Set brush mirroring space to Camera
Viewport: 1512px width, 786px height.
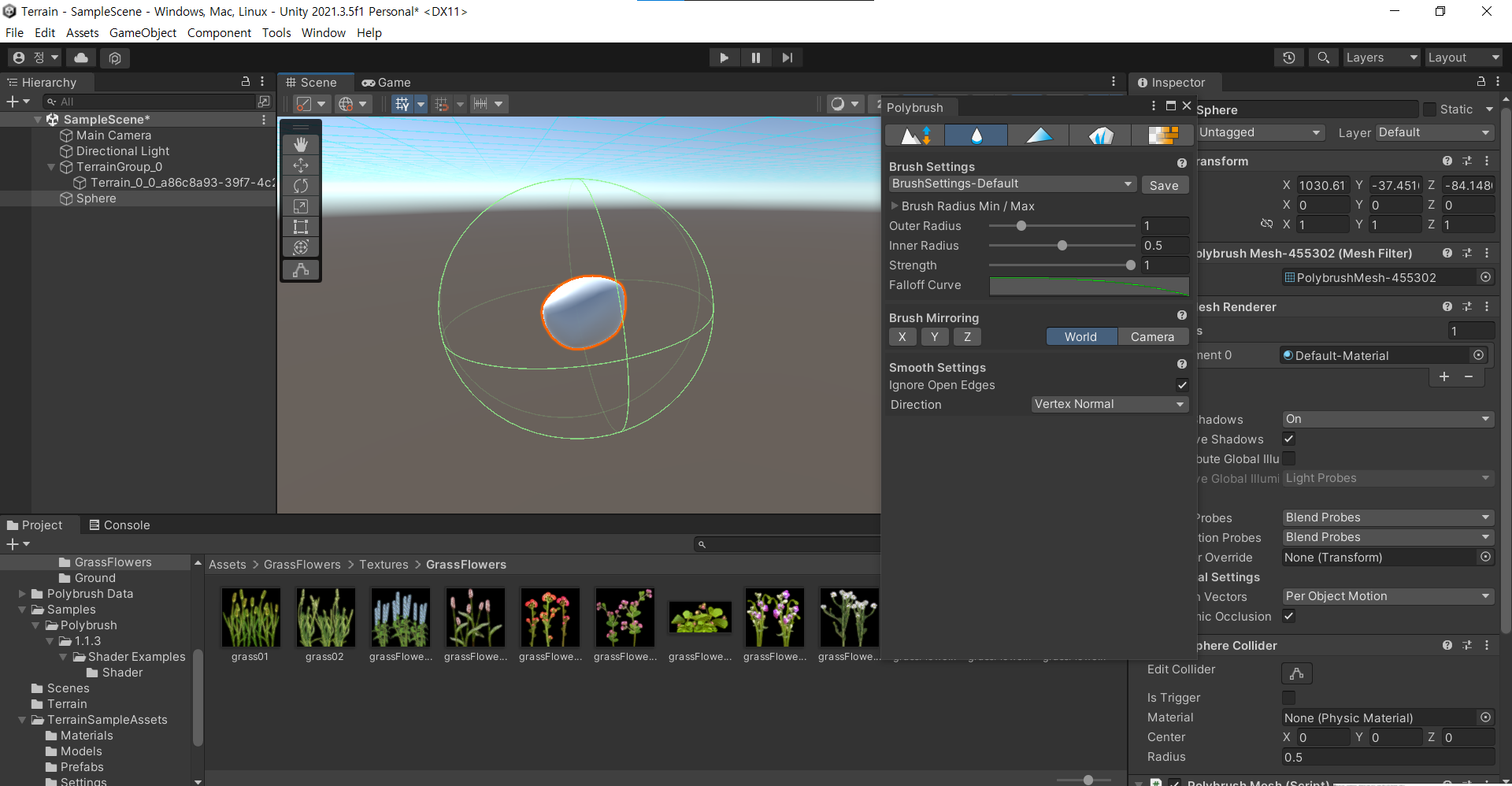point(1152,337)
